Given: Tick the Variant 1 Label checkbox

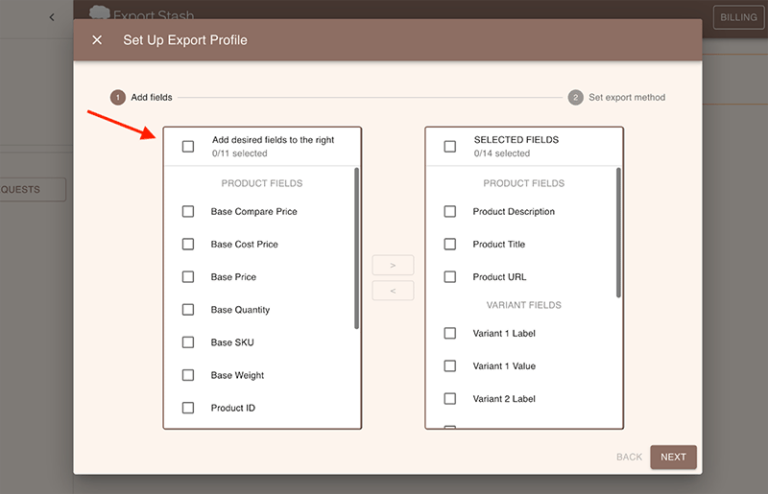Looking at the screenshot, I should click(450, 333).
